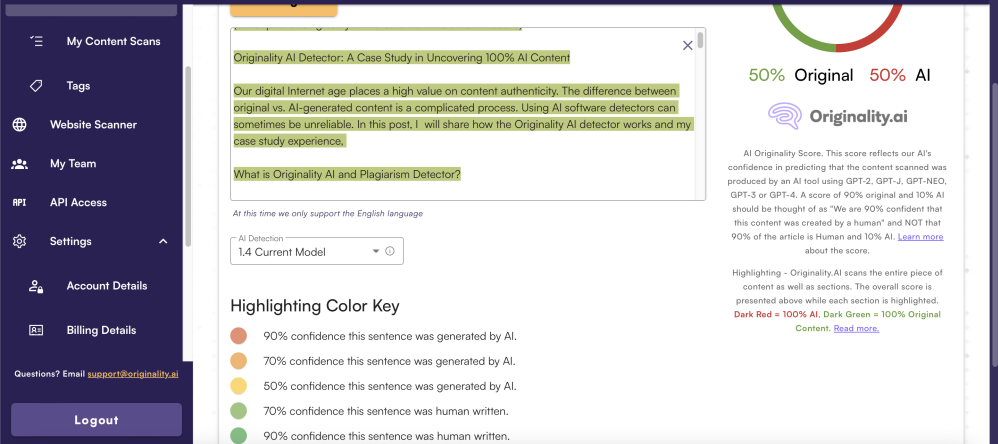Viewport: 998px width, 444px height.
Task: Close the scanned text with the X icon
Action: coord(687,45)
